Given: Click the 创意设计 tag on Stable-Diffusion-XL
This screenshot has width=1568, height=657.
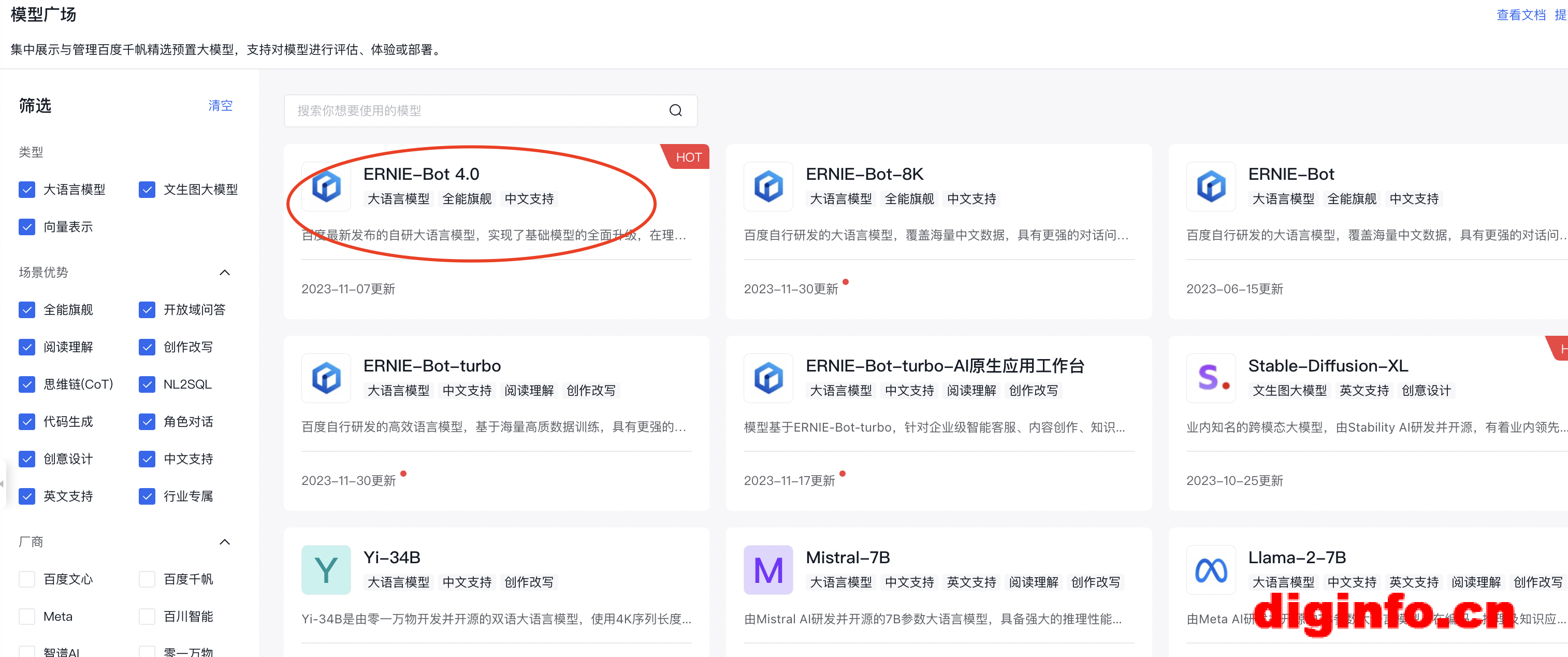Looking at the screenshot, I should 1426,390.
